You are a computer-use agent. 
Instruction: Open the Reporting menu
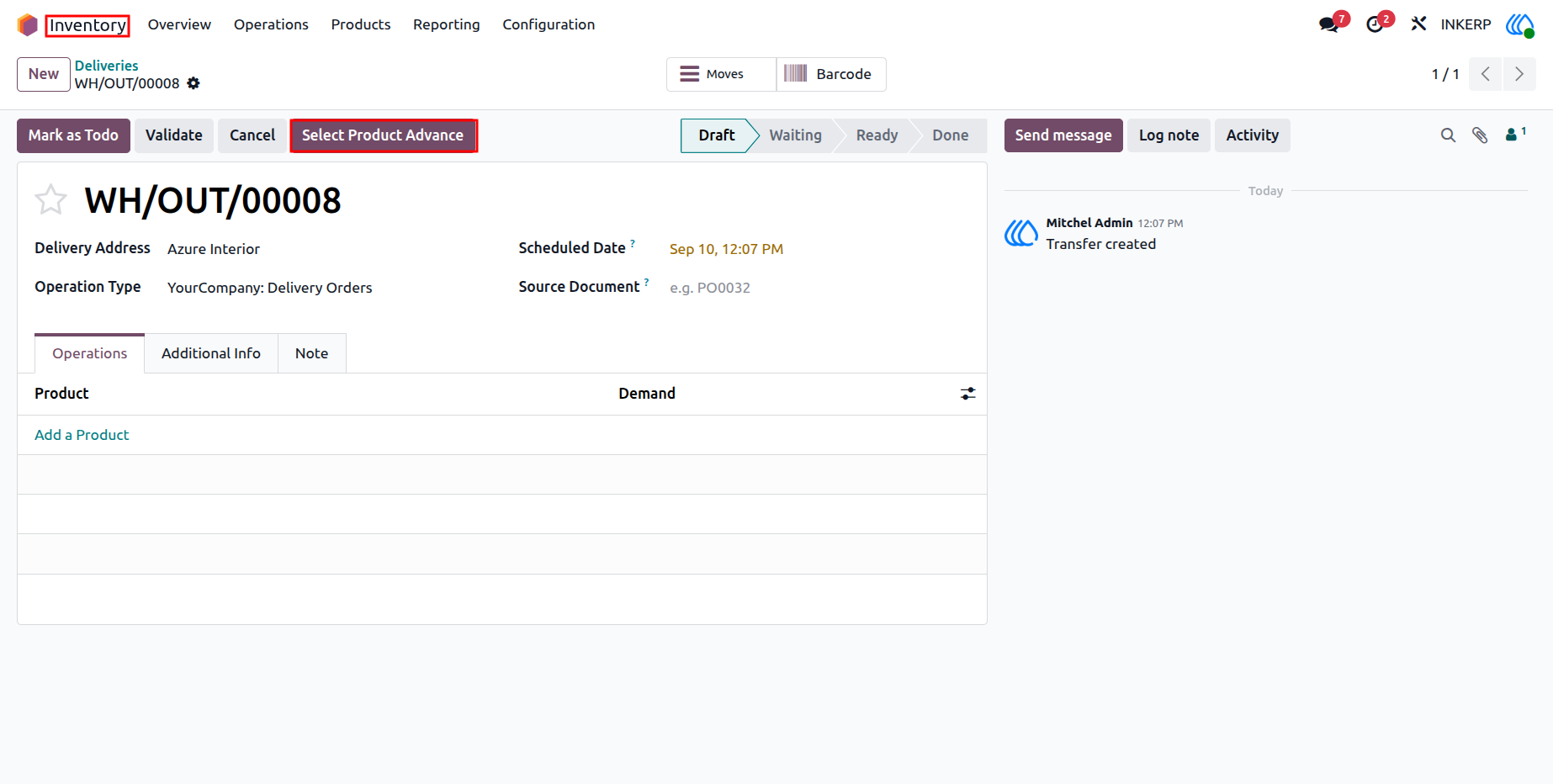(x=447, y=24)
